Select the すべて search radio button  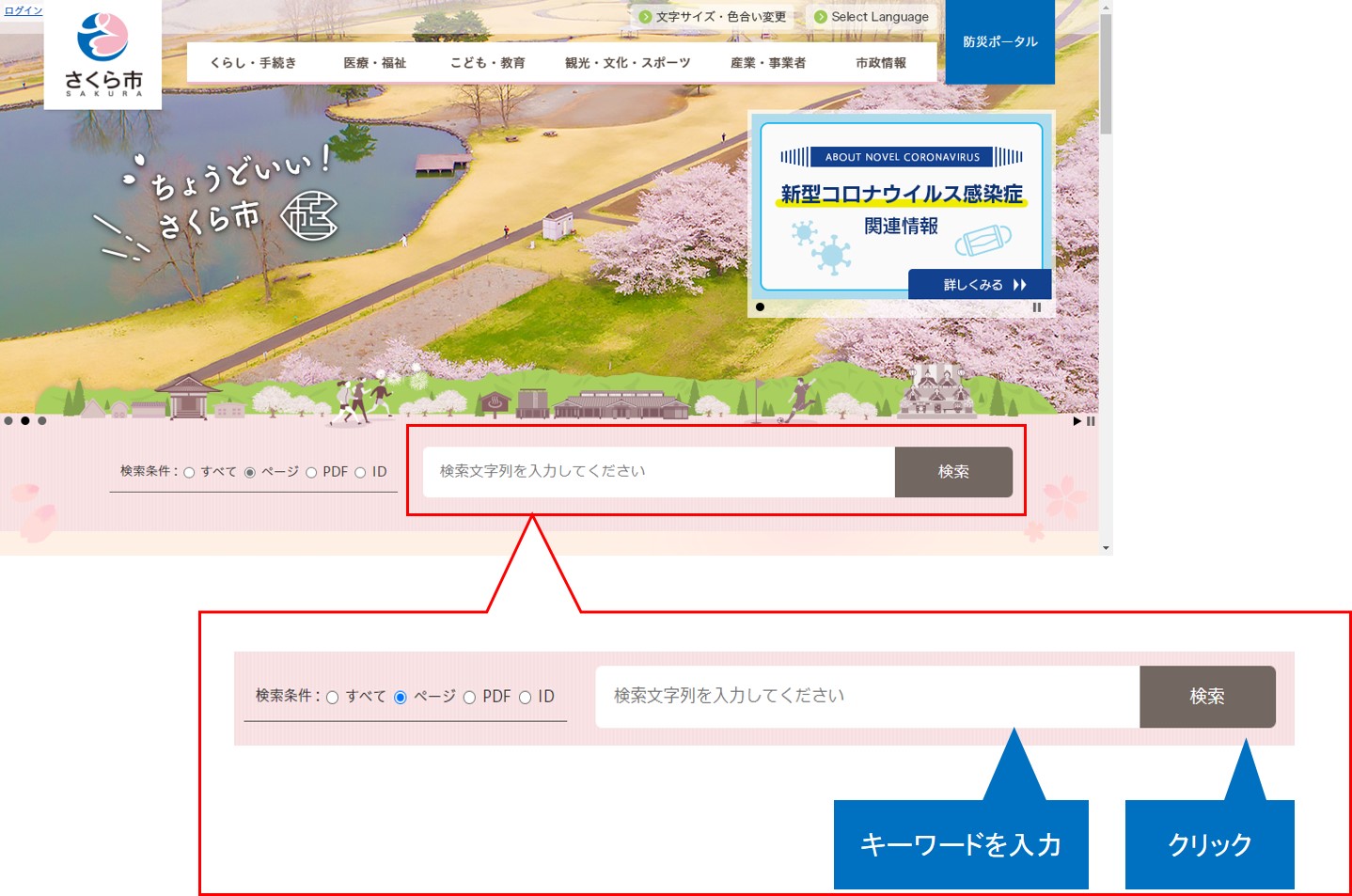(191, 472)
